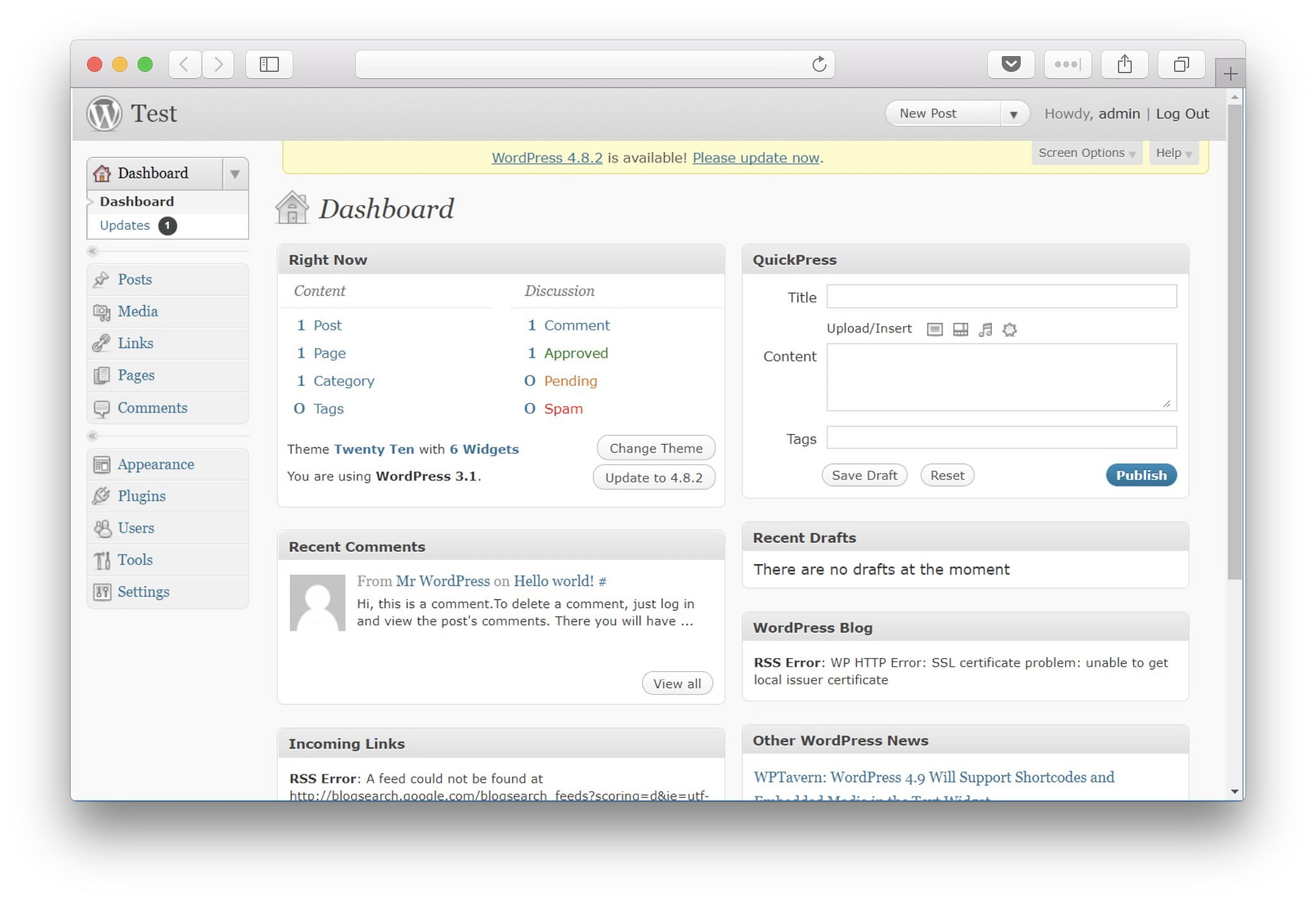Screen dimensions: 1316x902
Task: Expand the New Post dropdown arrow
Action: click(1013, 114)
